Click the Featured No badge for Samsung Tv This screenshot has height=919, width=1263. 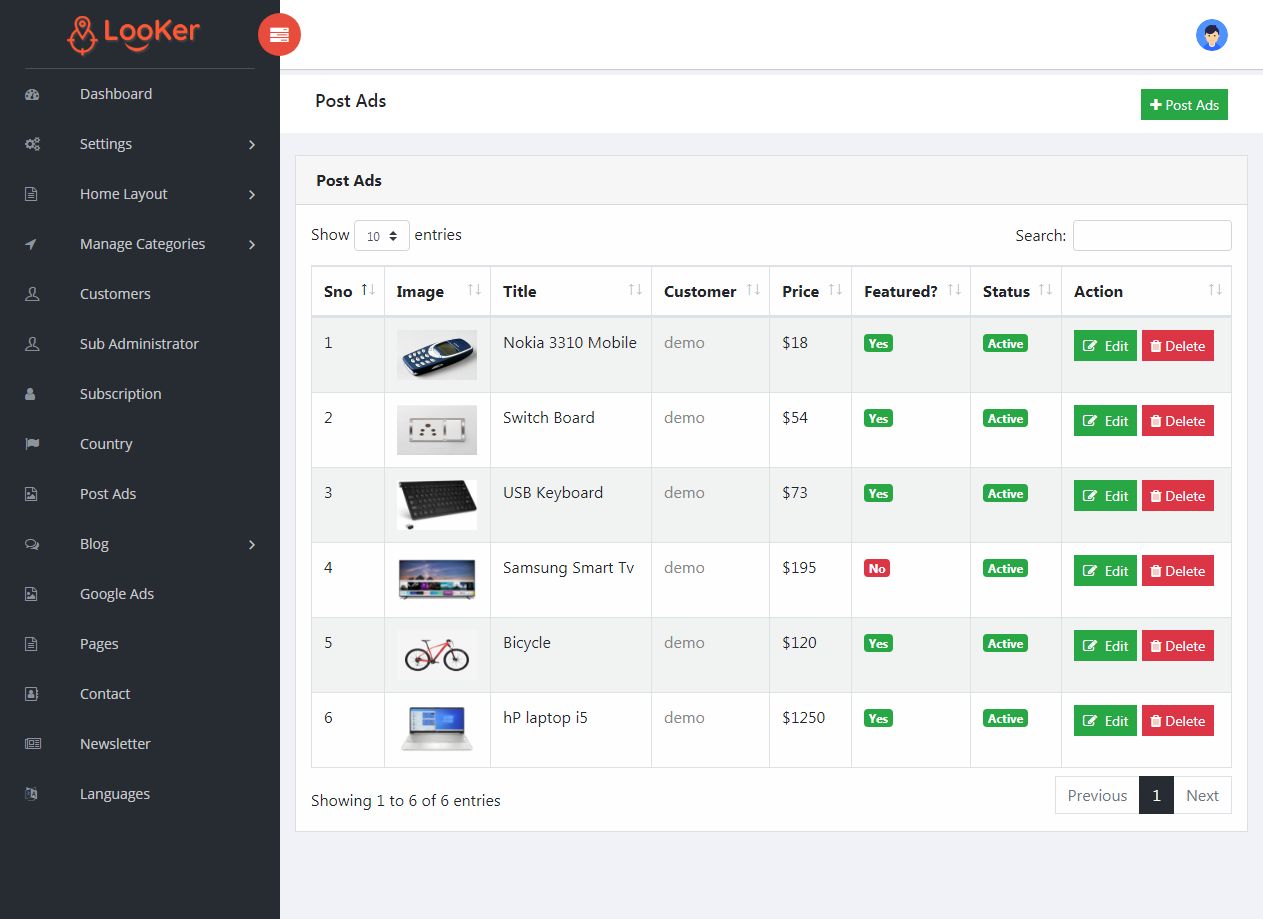(877, 568)
